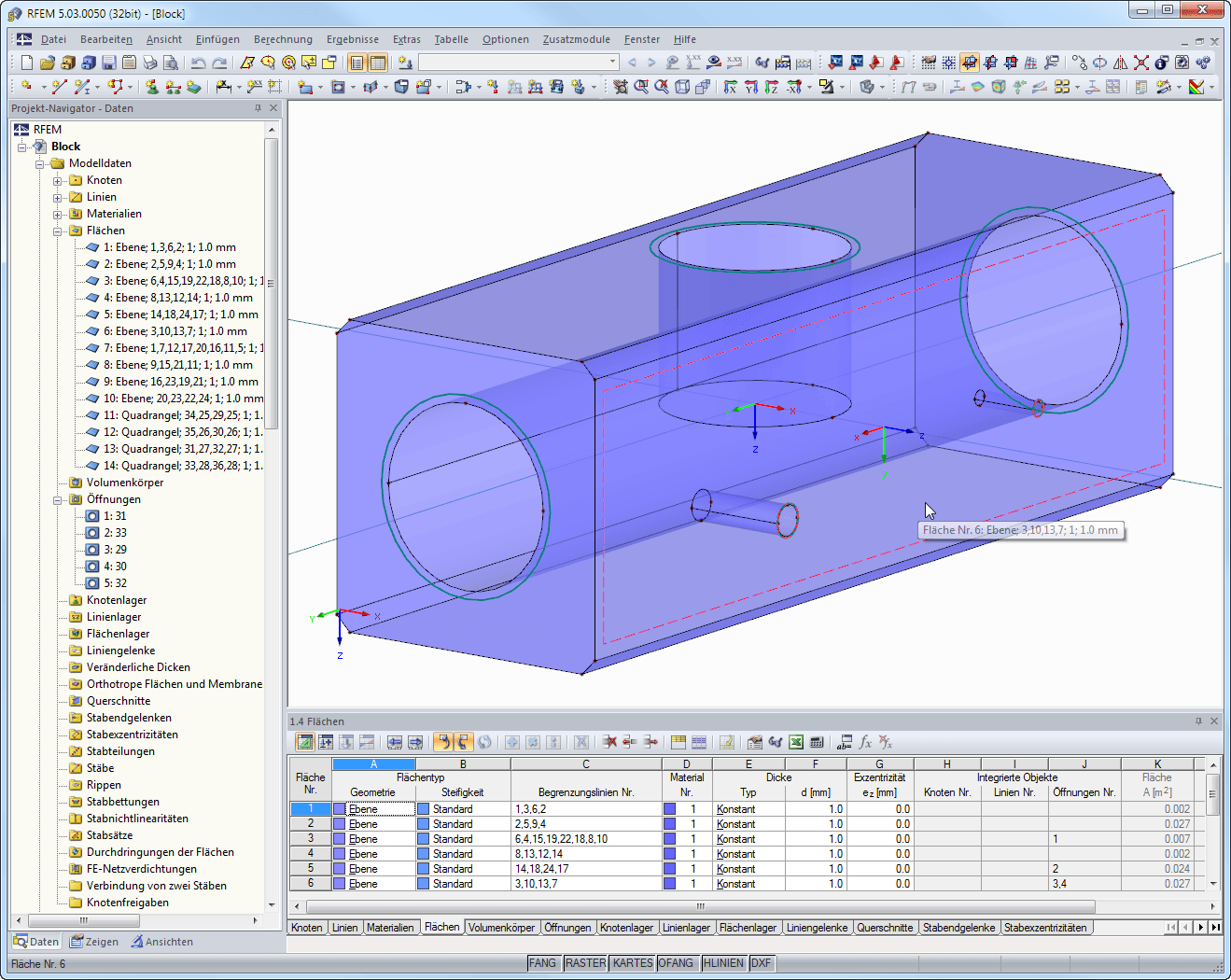Collapse the Flächen node in the project navigator
1231x980 pixels.
(58, 230)
